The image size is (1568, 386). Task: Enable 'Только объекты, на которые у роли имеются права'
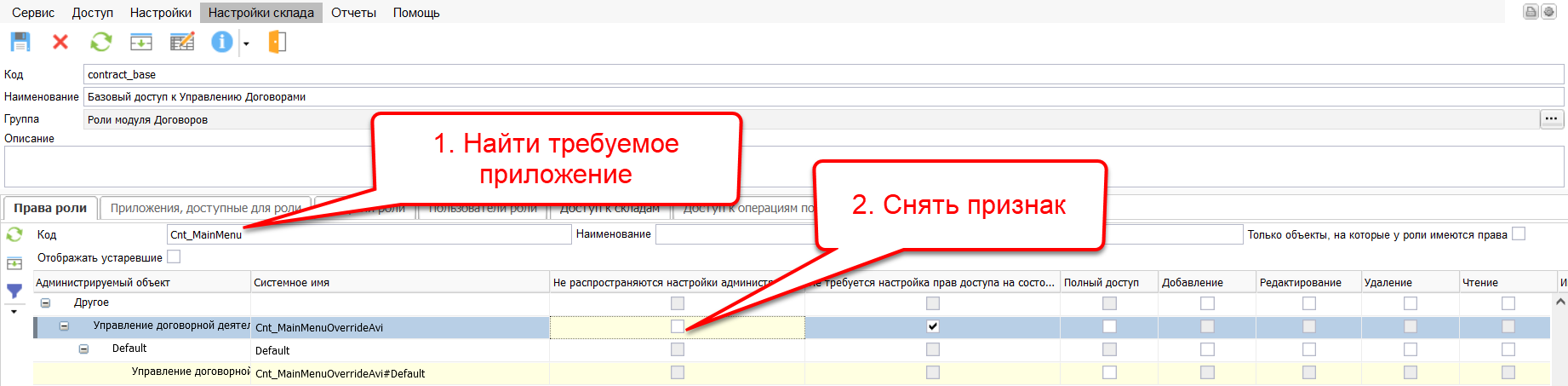coord(1519,233)
